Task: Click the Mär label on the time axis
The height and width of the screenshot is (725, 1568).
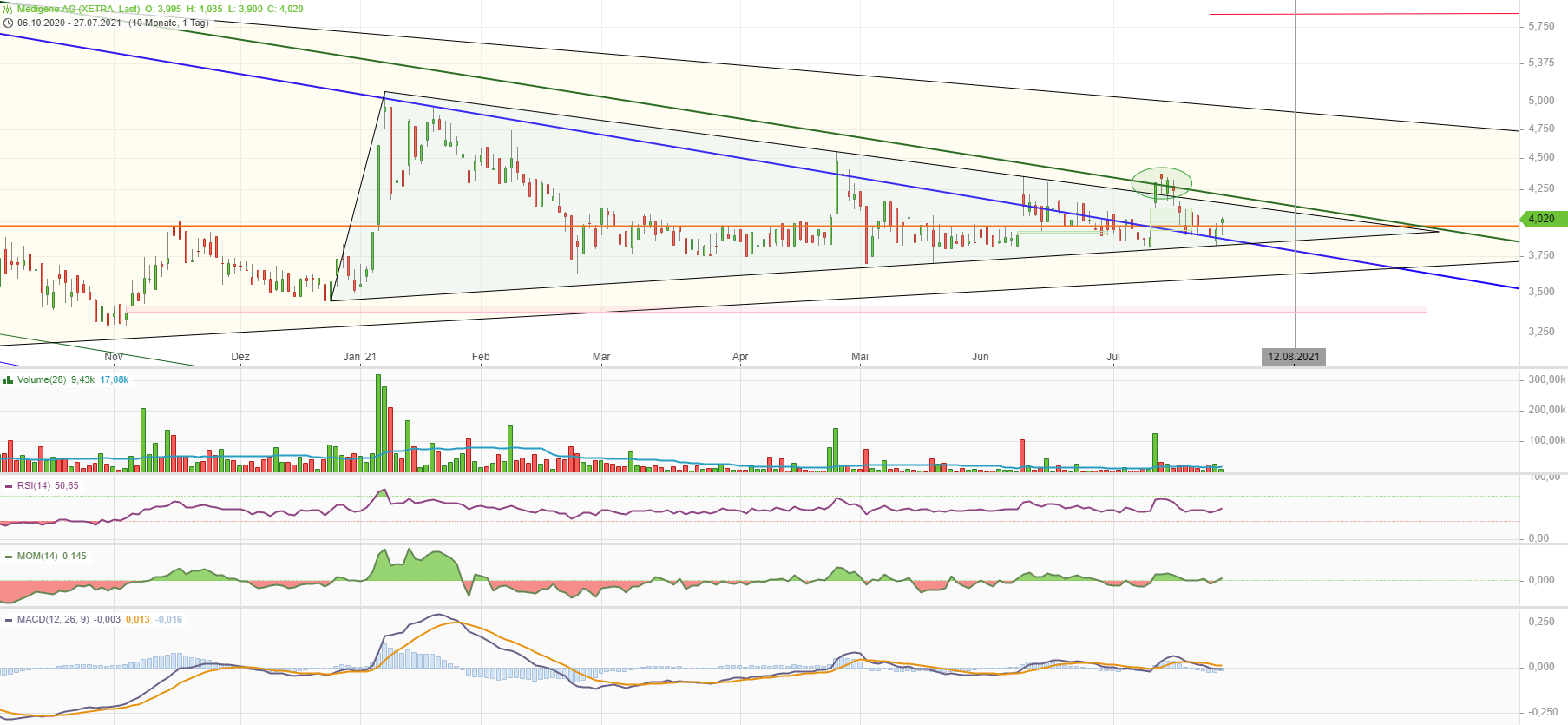Action: (601, 357)
